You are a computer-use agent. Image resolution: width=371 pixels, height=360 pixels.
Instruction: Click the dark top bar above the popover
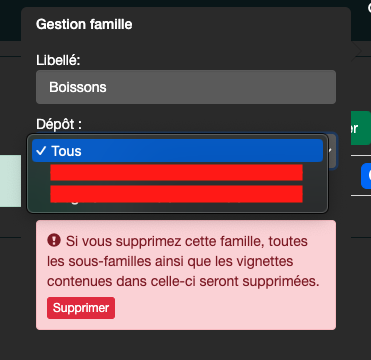point(185,3)
